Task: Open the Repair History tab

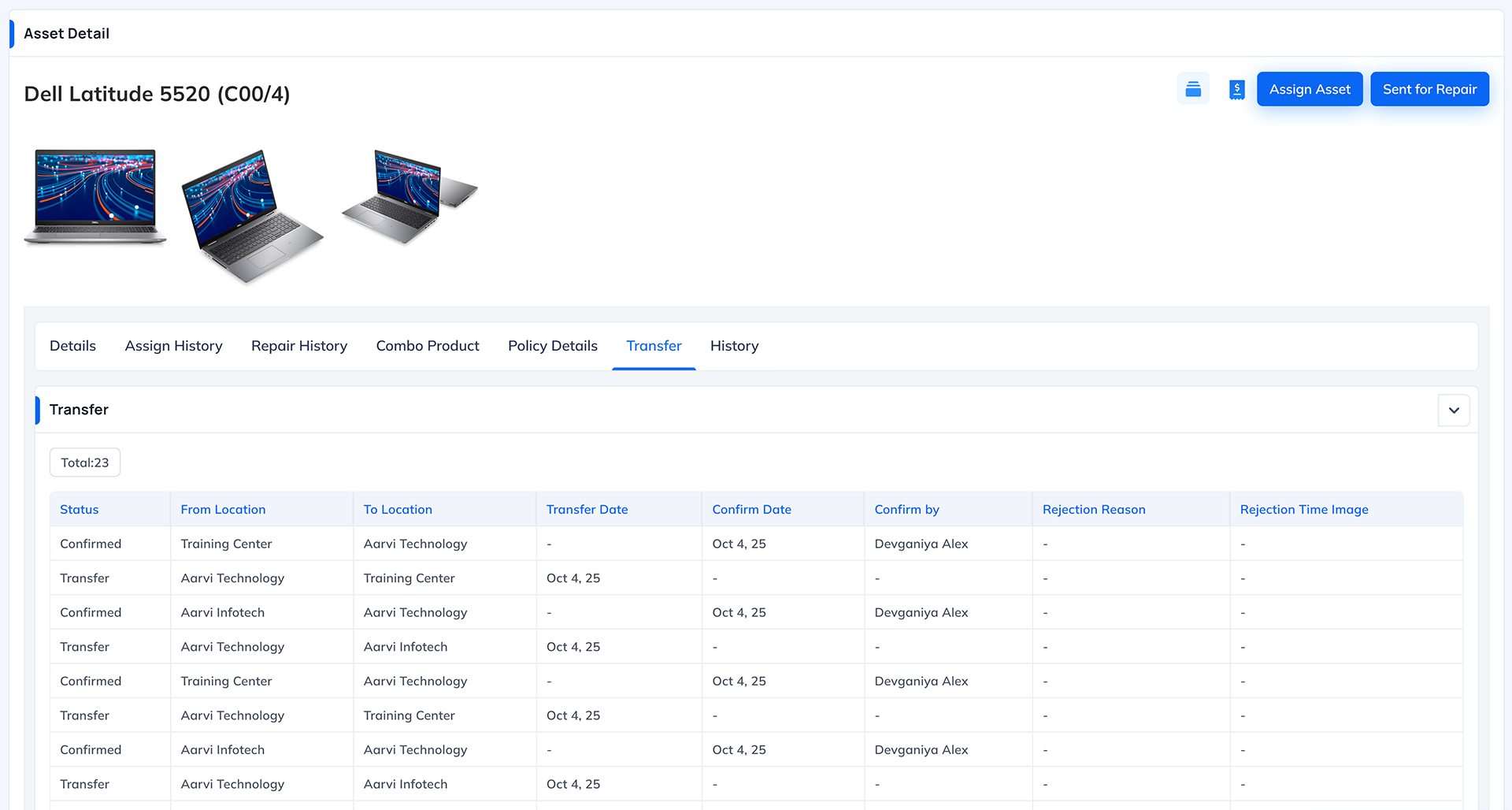Action: pos(298,346)
